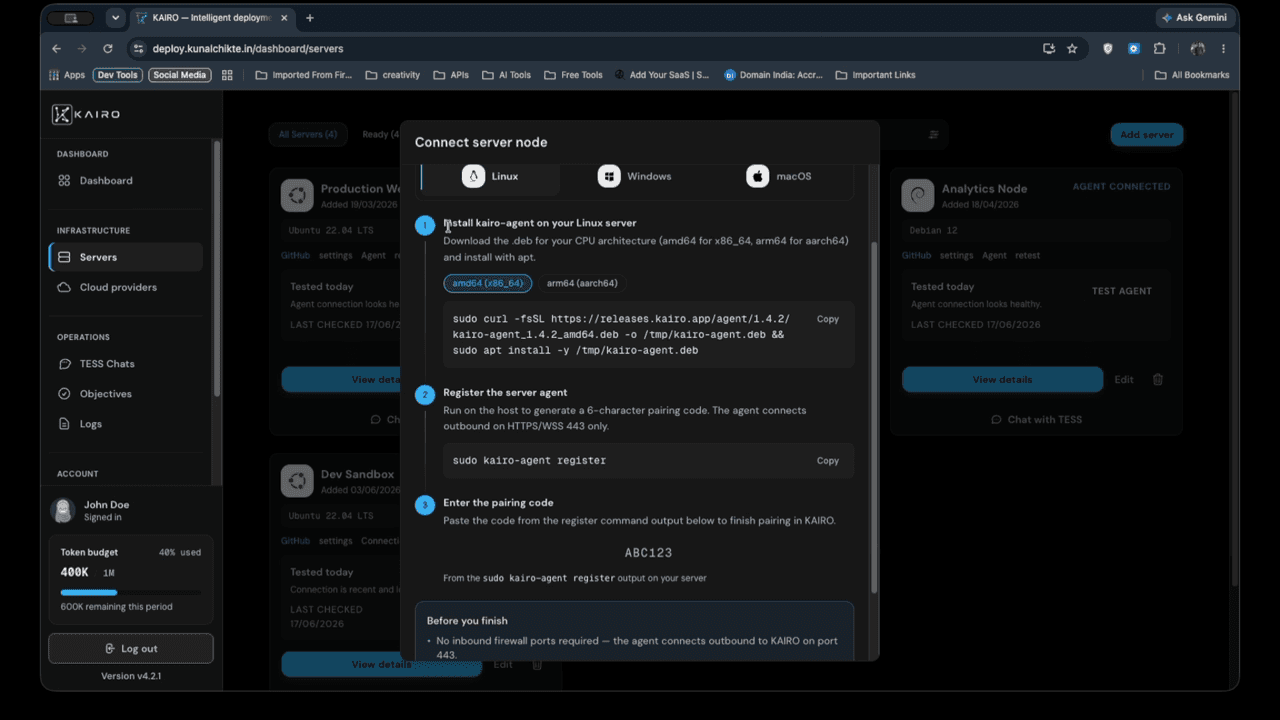Open a new browser tab

point(310,18)
